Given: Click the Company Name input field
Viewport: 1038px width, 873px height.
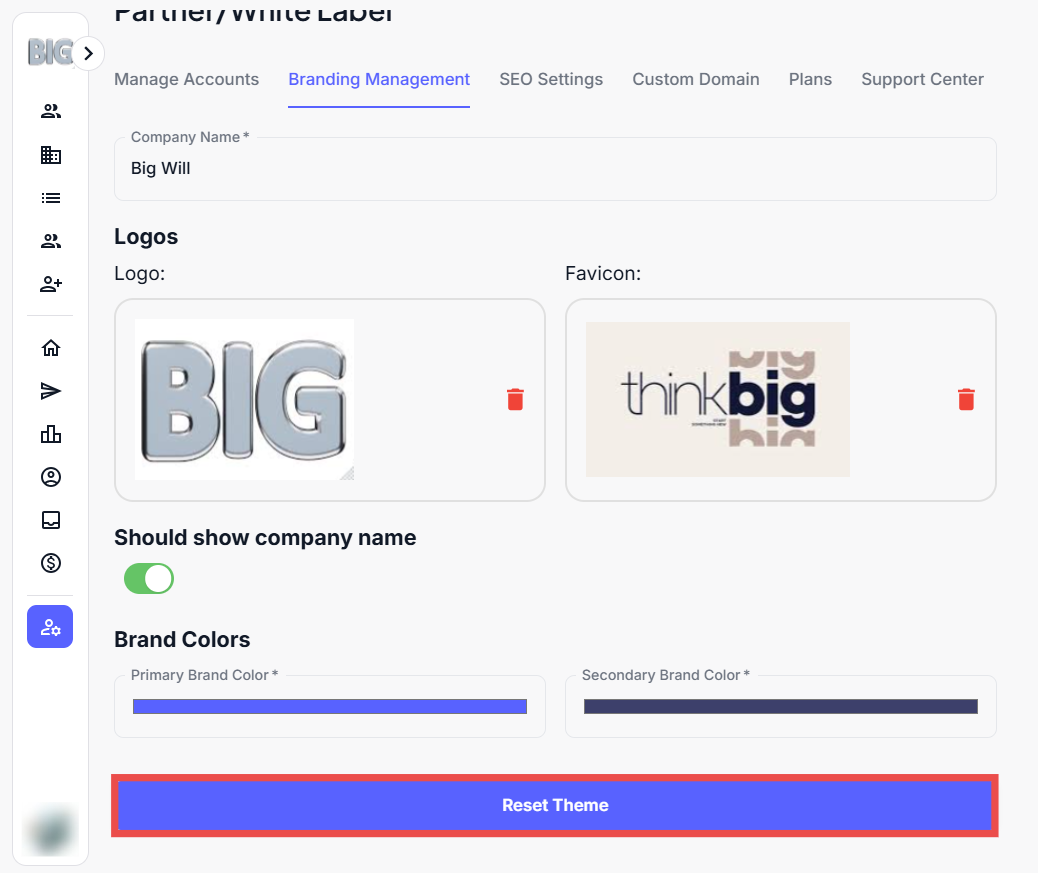Looking at the screenshot, I should point(555,169).
